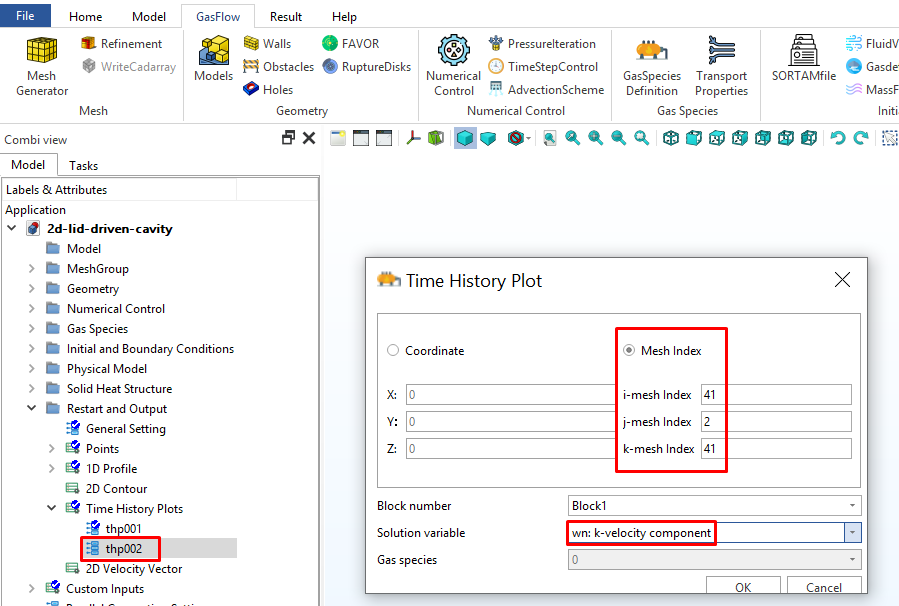Switch to the Result ribbon tab
899x606 pixels.
point(286,17)
